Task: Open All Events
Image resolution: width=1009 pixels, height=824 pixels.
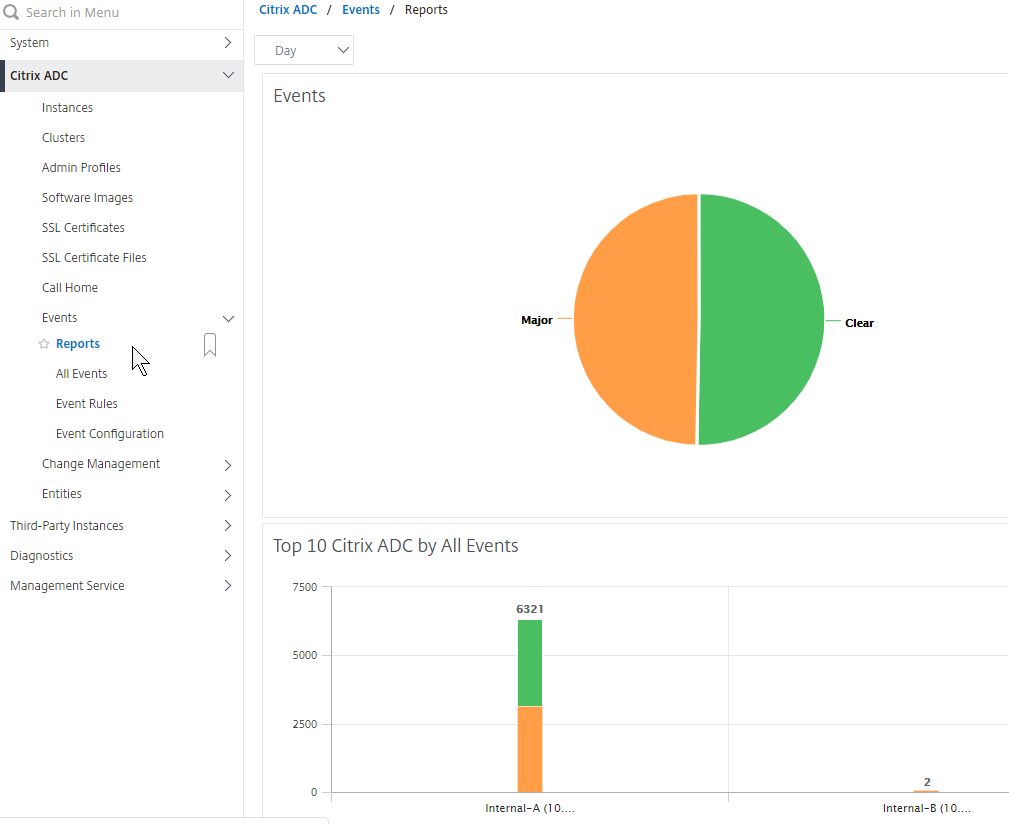Action: point(82,374)
